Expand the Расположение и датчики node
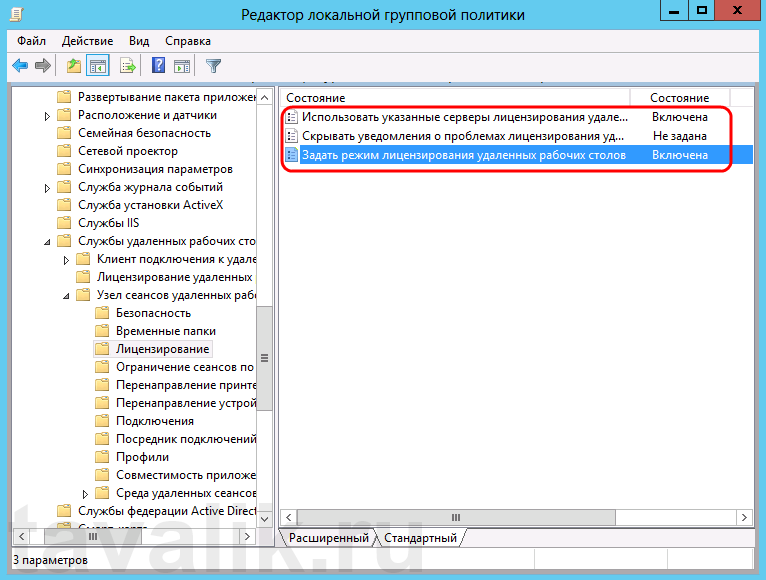The height and width of the screenshot is (580, 766). pos(47,116)
